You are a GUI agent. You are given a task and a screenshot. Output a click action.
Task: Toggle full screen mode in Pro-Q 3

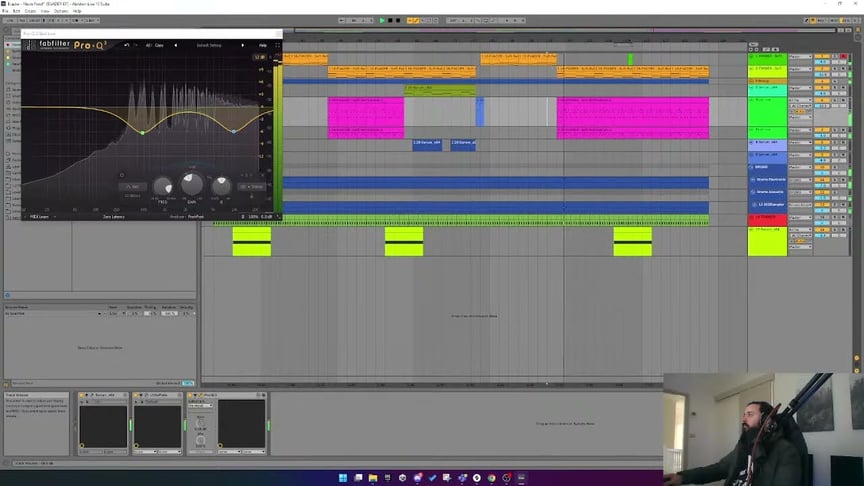pyautogui.click(x=277, y=45)
